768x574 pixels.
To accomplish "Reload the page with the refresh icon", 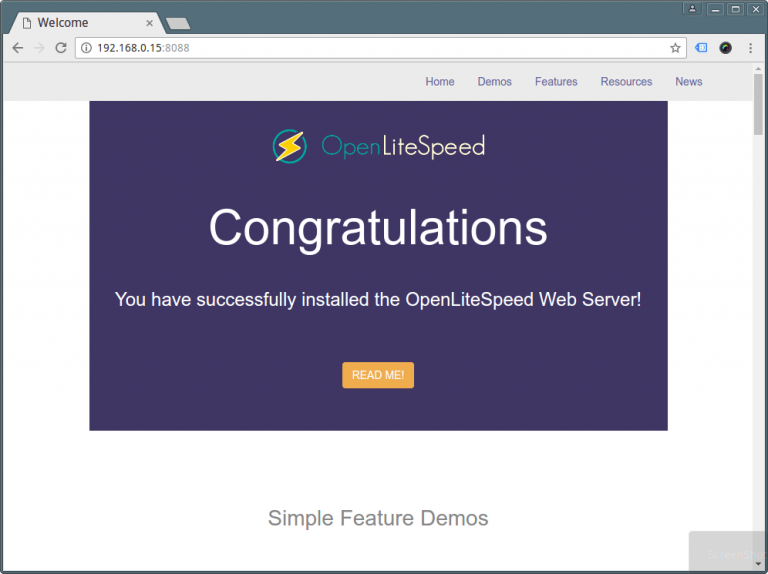I will point(61,48).
